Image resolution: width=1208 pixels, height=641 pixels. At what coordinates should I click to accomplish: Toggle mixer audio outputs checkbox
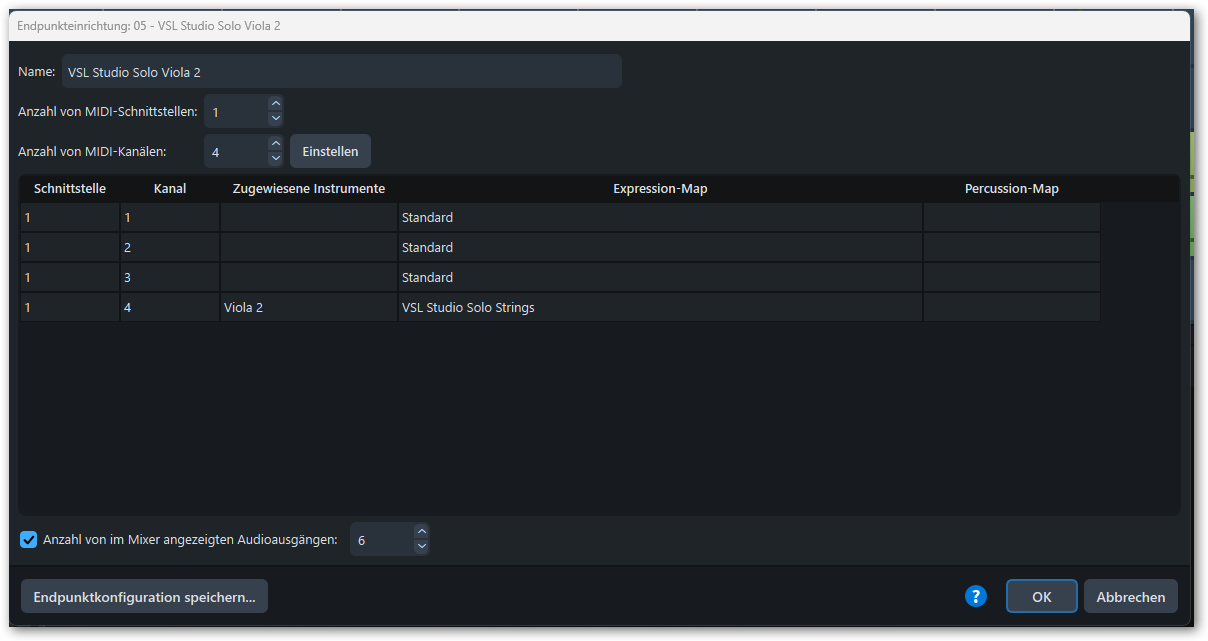[29, 540]
